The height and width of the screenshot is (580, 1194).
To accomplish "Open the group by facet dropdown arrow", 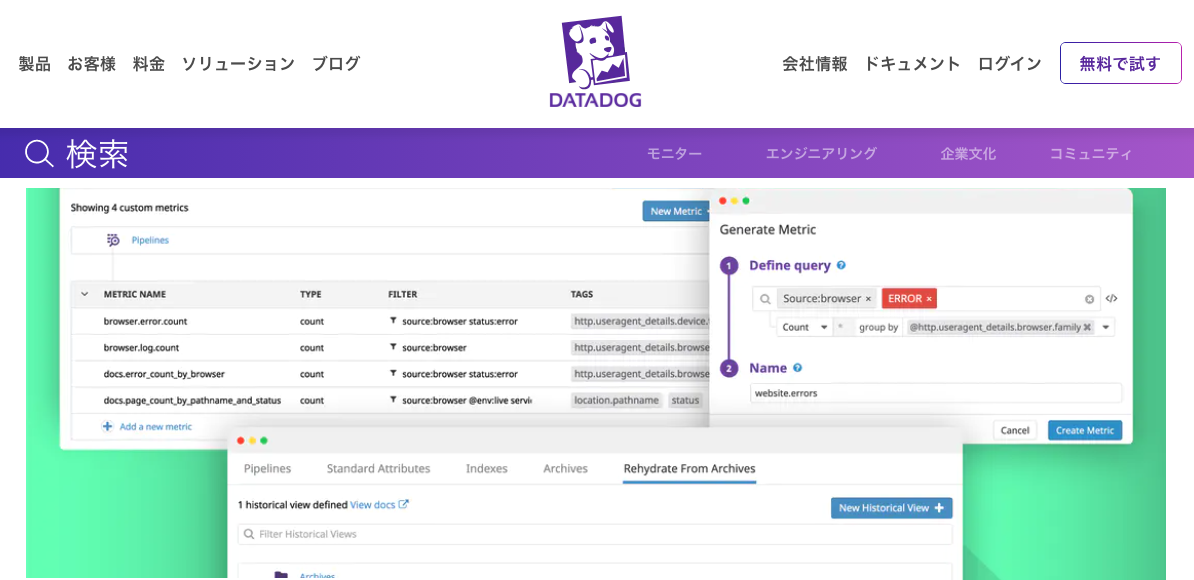I will 1106,327.
